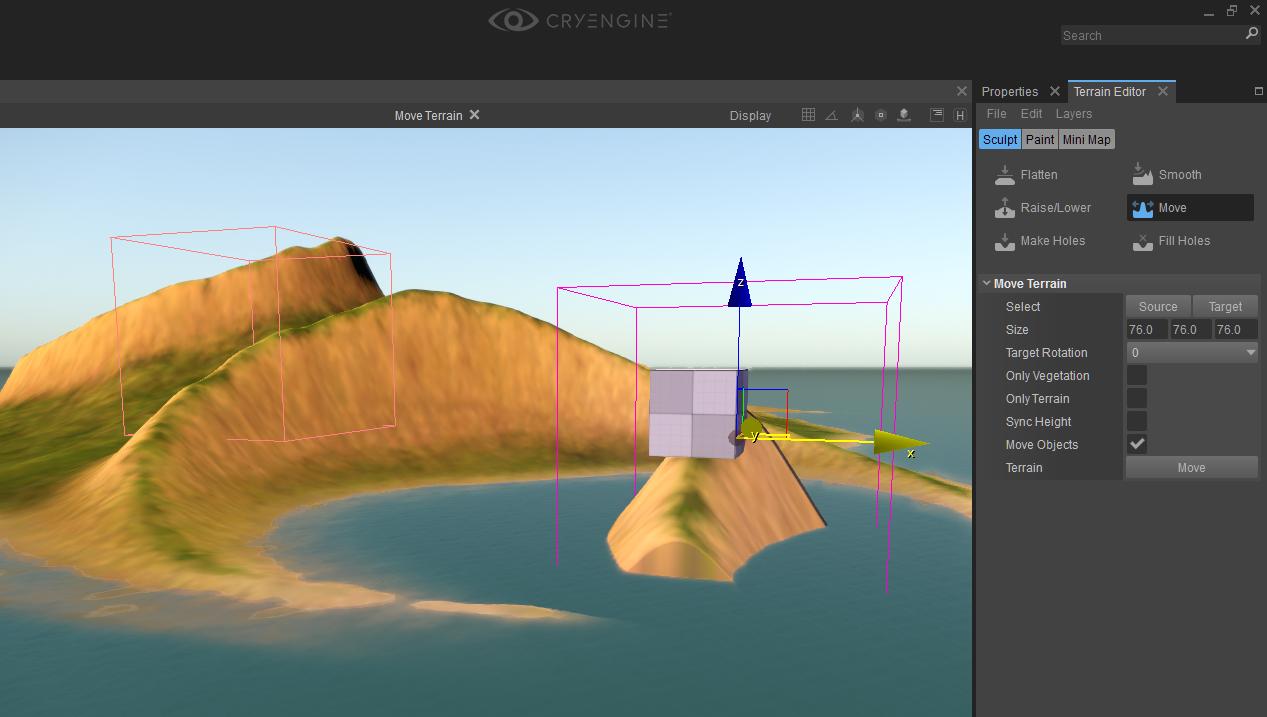
Task: Toggle angle snapping triangle icon
Action: (832, 115)
